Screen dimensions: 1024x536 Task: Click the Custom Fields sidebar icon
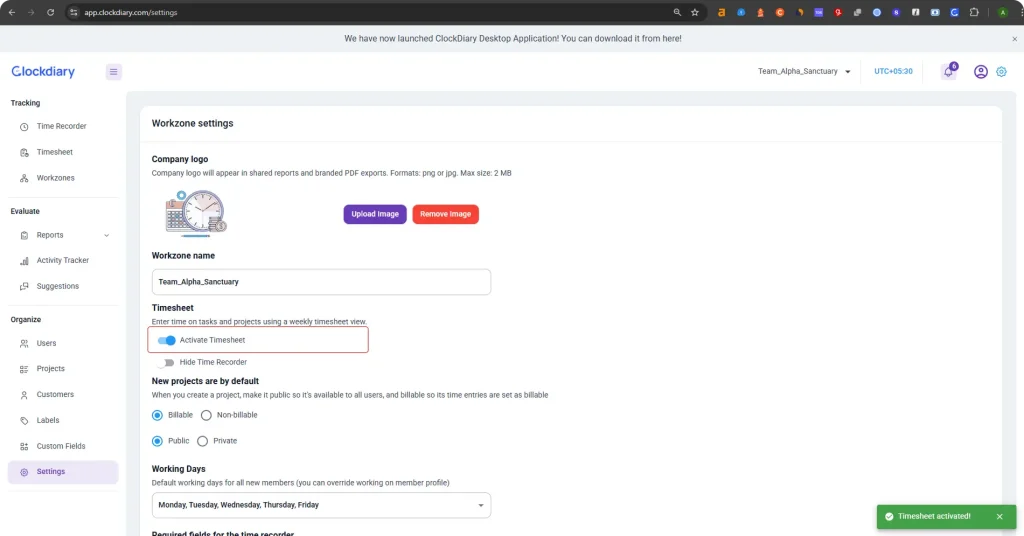(24, 447)
